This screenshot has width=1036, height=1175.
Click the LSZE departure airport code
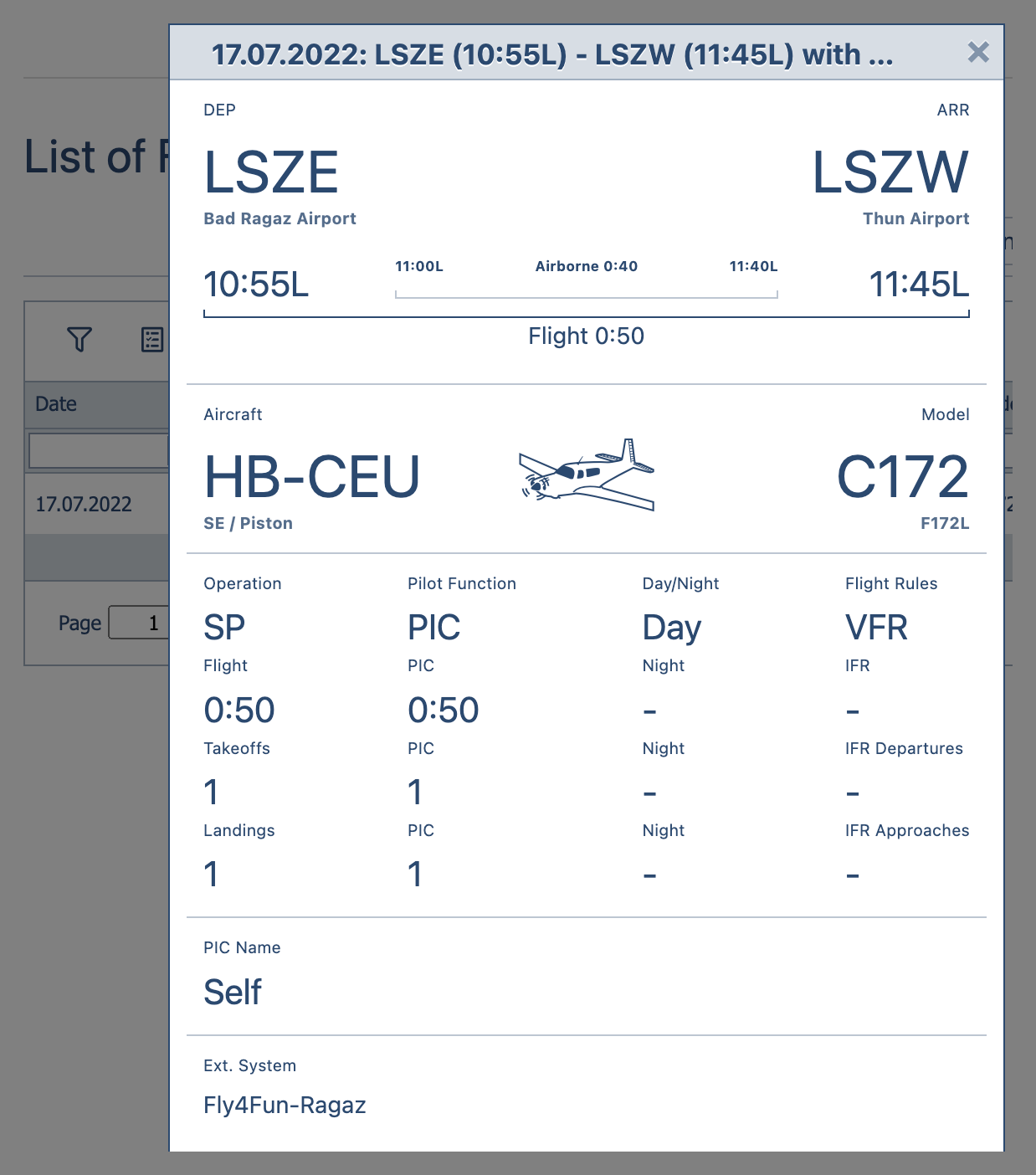tap(271, 172)
